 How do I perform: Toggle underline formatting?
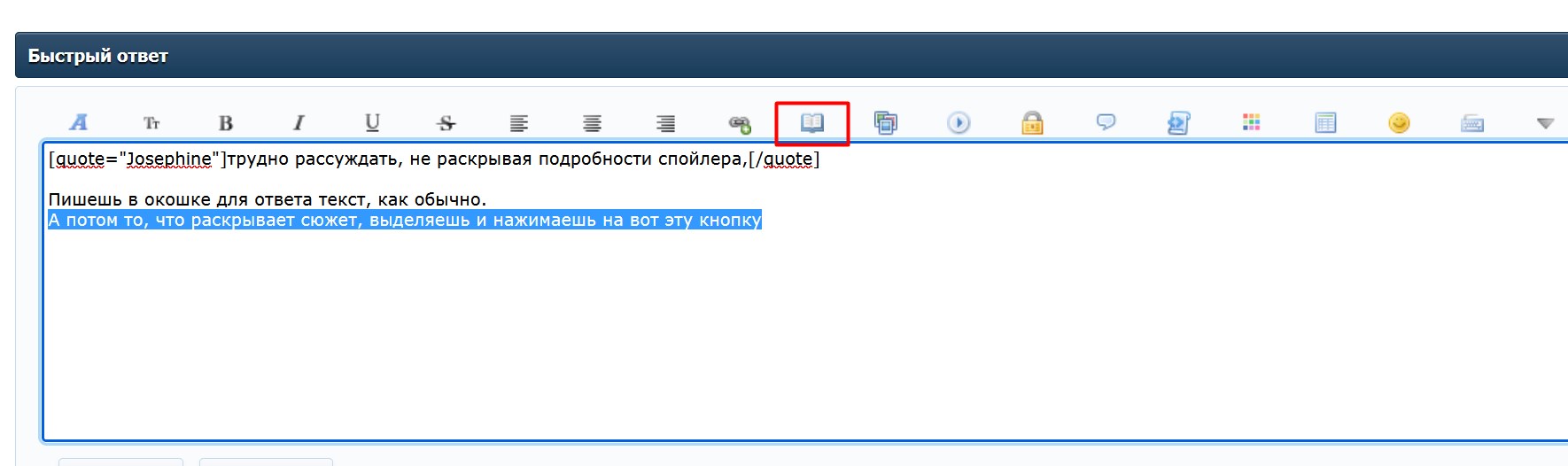pyautogui.click(x=373, y=123)
